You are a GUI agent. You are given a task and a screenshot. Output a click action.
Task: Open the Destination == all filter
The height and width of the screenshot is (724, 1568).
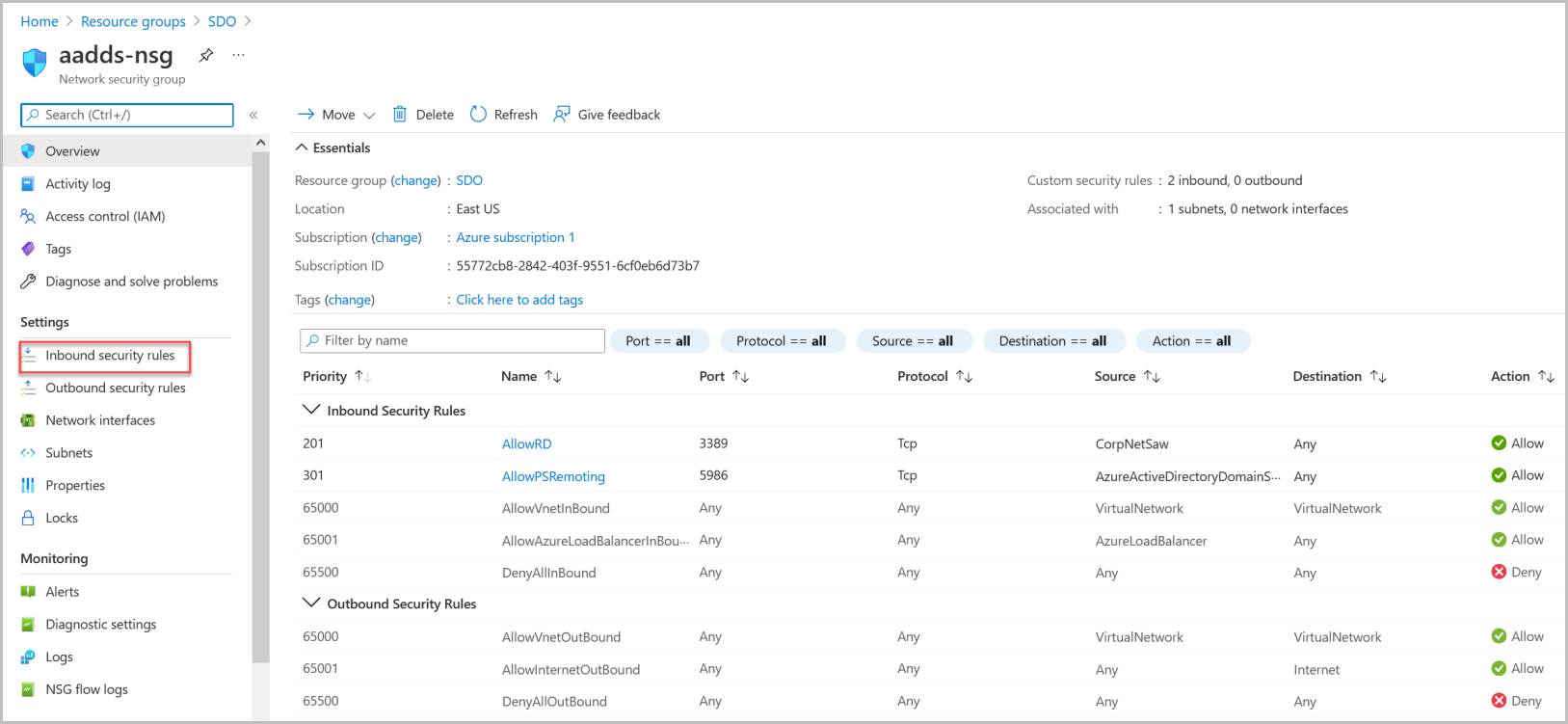coord(1053,341)
